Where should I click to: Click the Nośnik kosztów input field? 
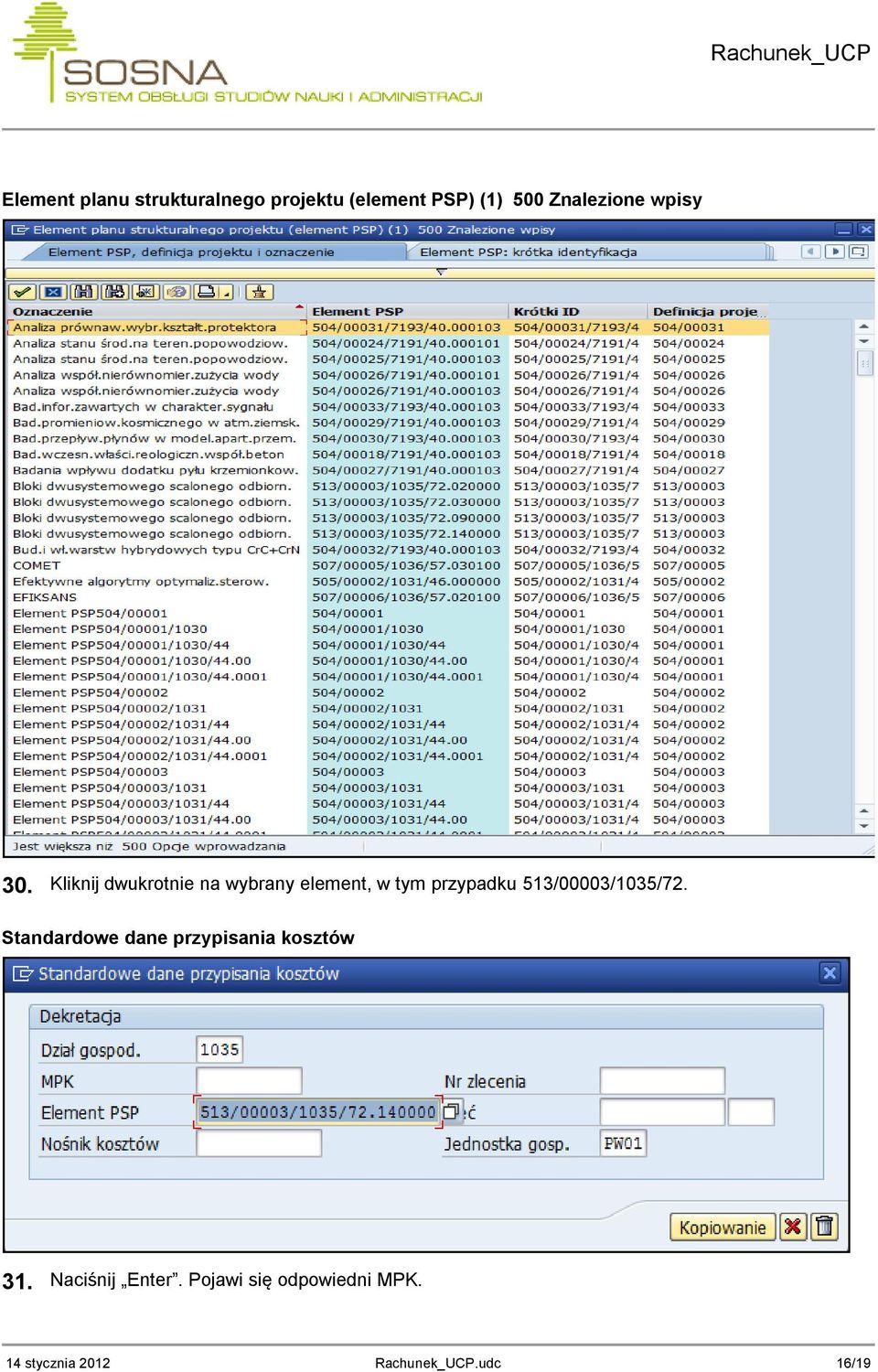(259, 1143)
